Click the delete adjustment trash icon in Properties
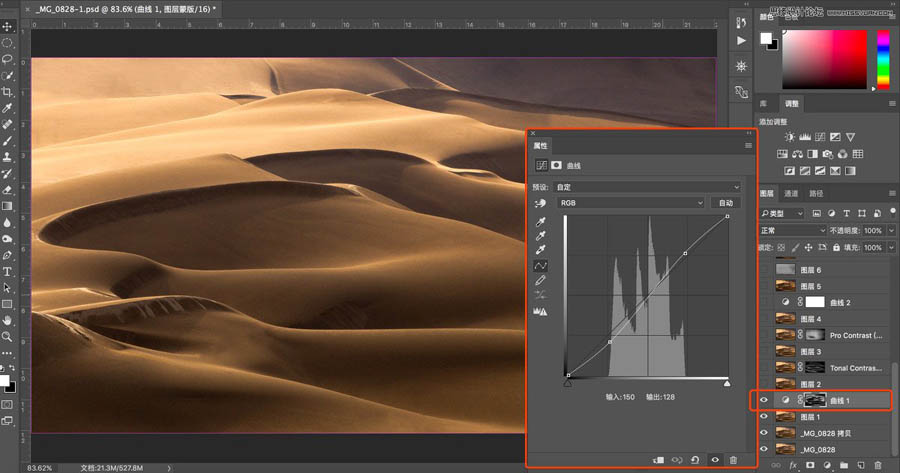The image size is (900, 473). point(733,459)
